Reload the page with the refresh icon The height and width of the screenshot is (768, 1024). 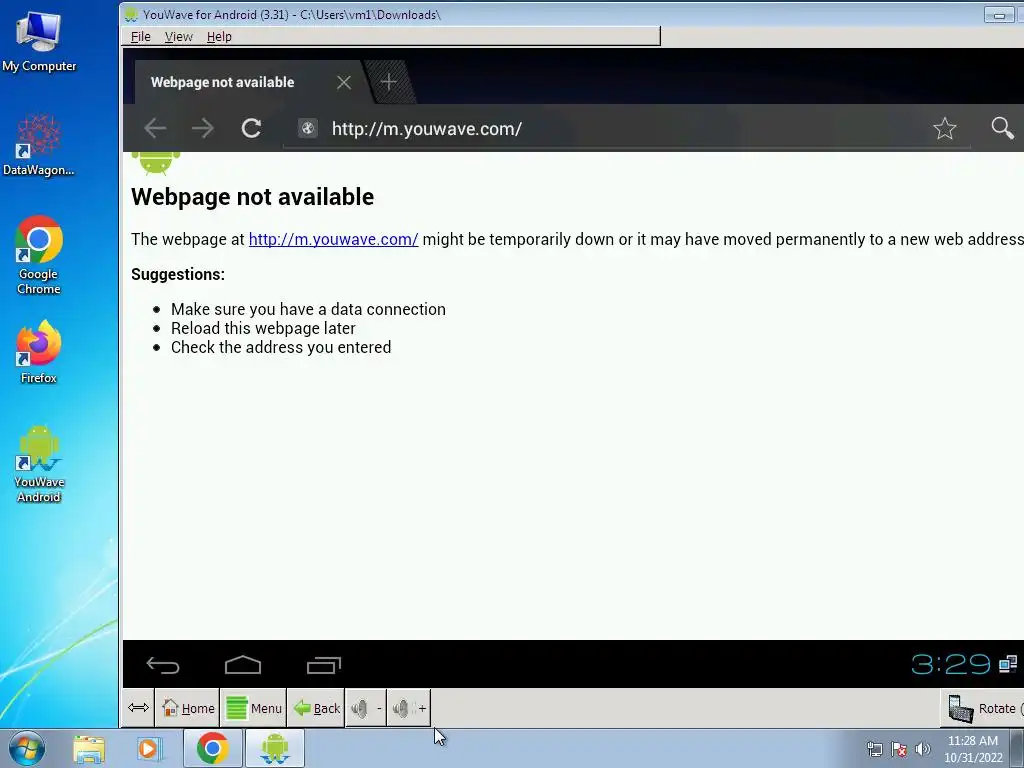click(251, 128)
